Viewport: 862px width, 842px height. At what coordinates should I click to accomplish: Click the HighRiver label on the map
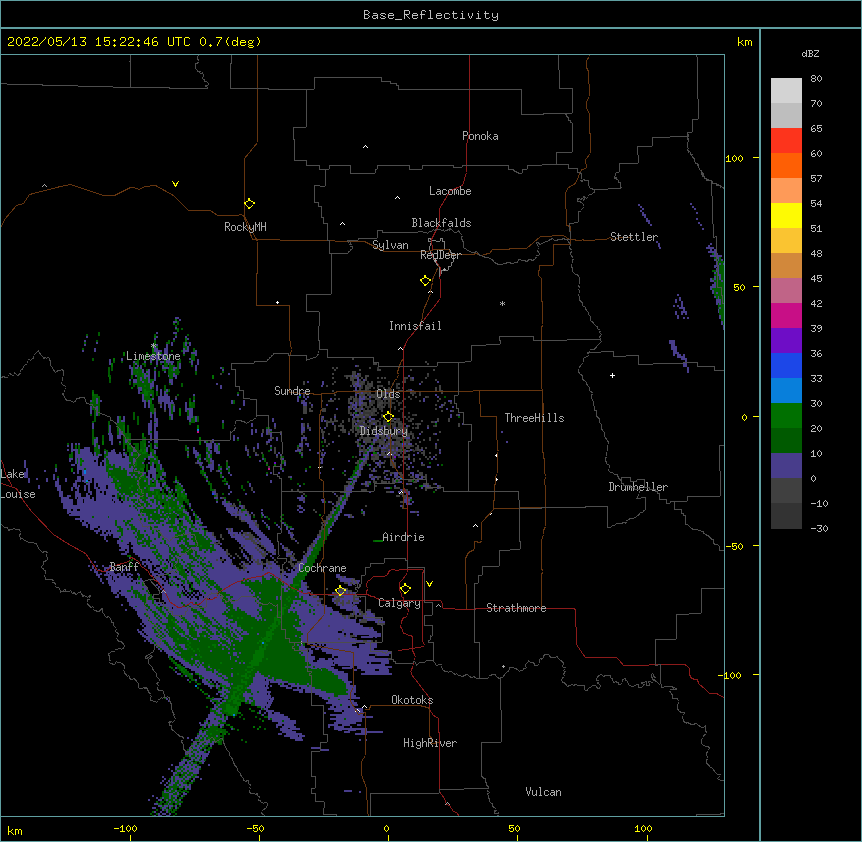[x=430, y=743]
